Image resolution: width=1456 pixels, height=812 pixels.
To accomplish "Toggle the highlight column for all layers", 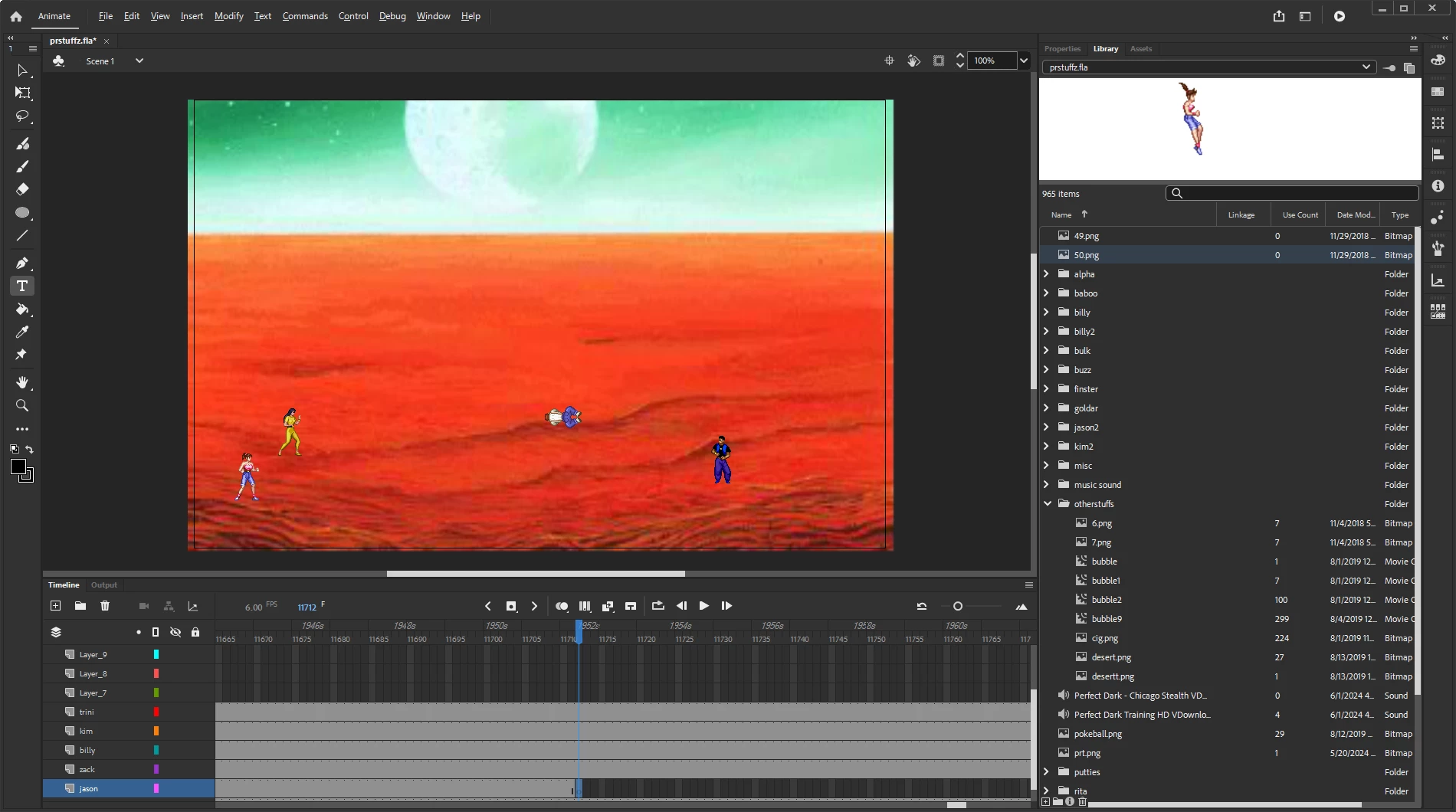I will tap(138, 632).
